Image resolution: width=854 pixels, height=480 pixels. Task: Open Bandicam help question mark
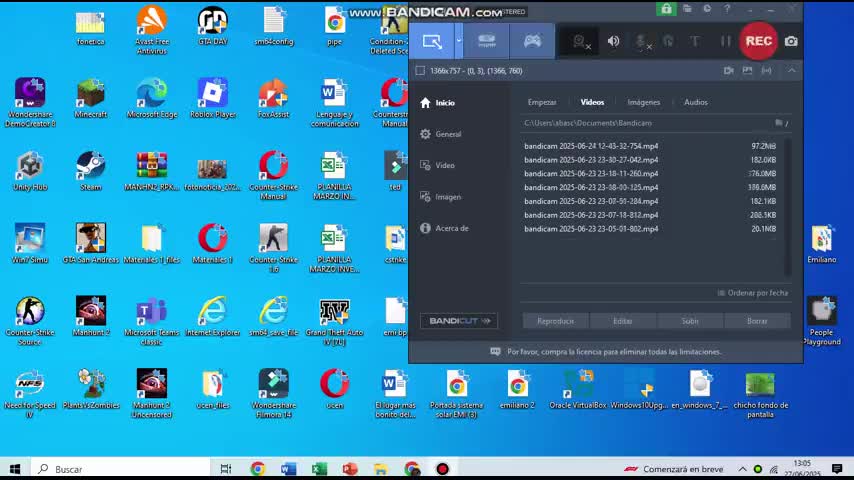tap(727, 9)
